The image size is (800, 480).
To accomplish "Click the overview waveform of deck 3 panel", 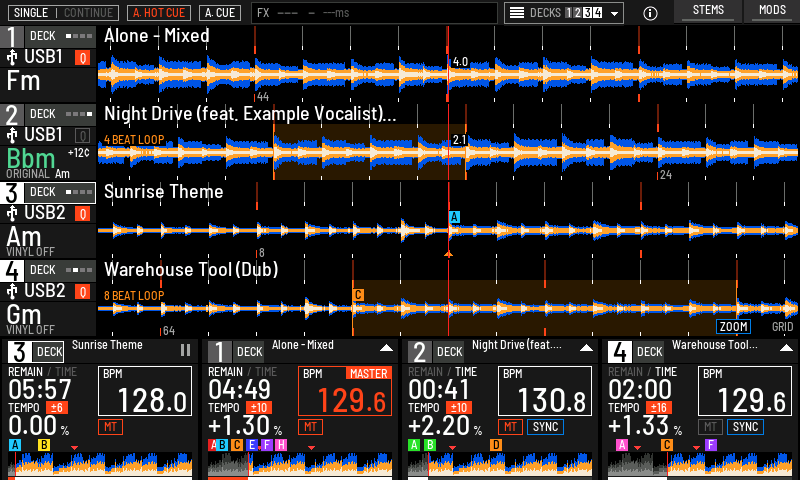I will pos(100,465).
